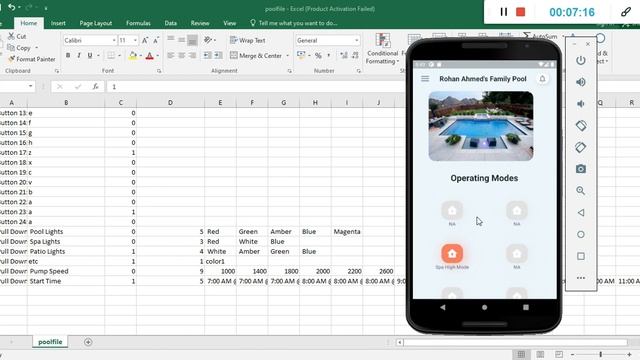Viewport: 640px width, 360px height.
Task: Click the Copy icon in Clipboard group
Action: pyautogui.click(x=11, y=48)
